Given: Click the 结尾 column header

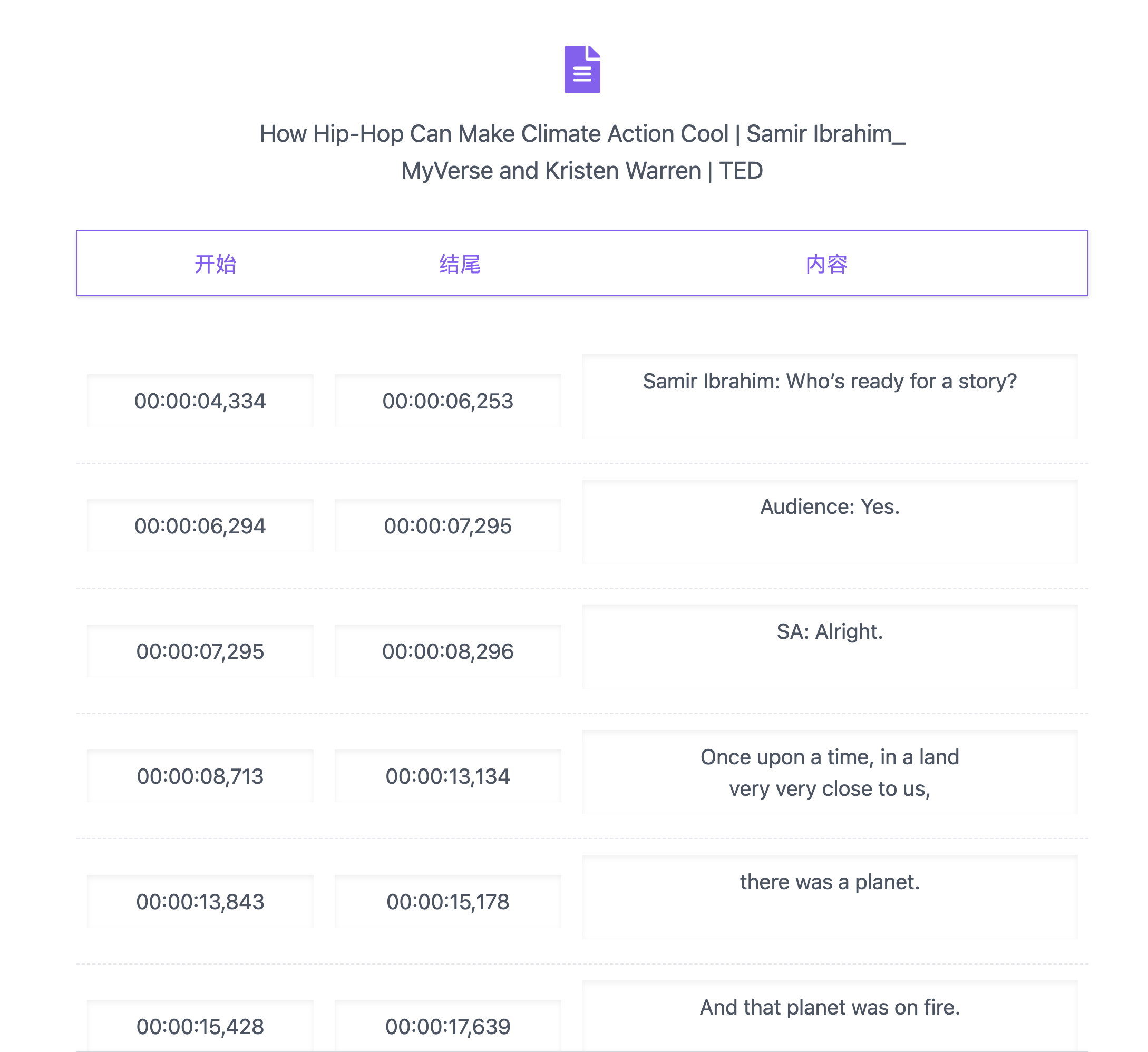Looking at the screenshot, I should [x=460, y=264].
